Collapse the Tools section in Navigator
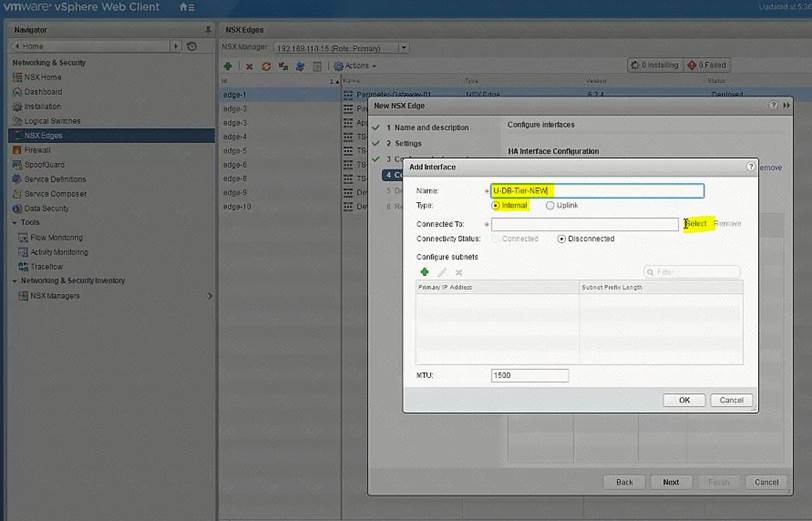 tap(15, 223)
